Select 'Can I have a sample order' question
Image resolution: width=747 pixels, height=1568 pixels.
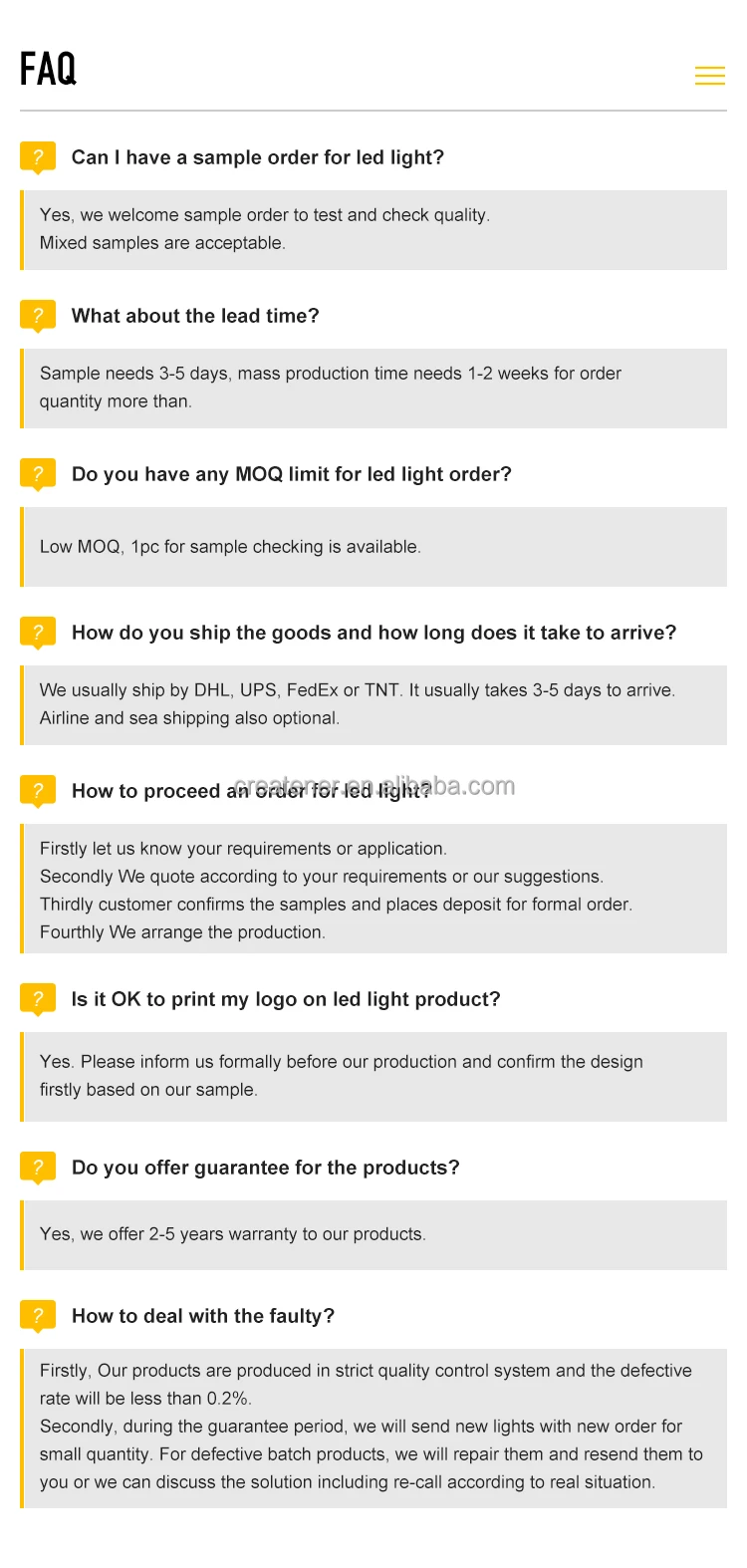257,157
